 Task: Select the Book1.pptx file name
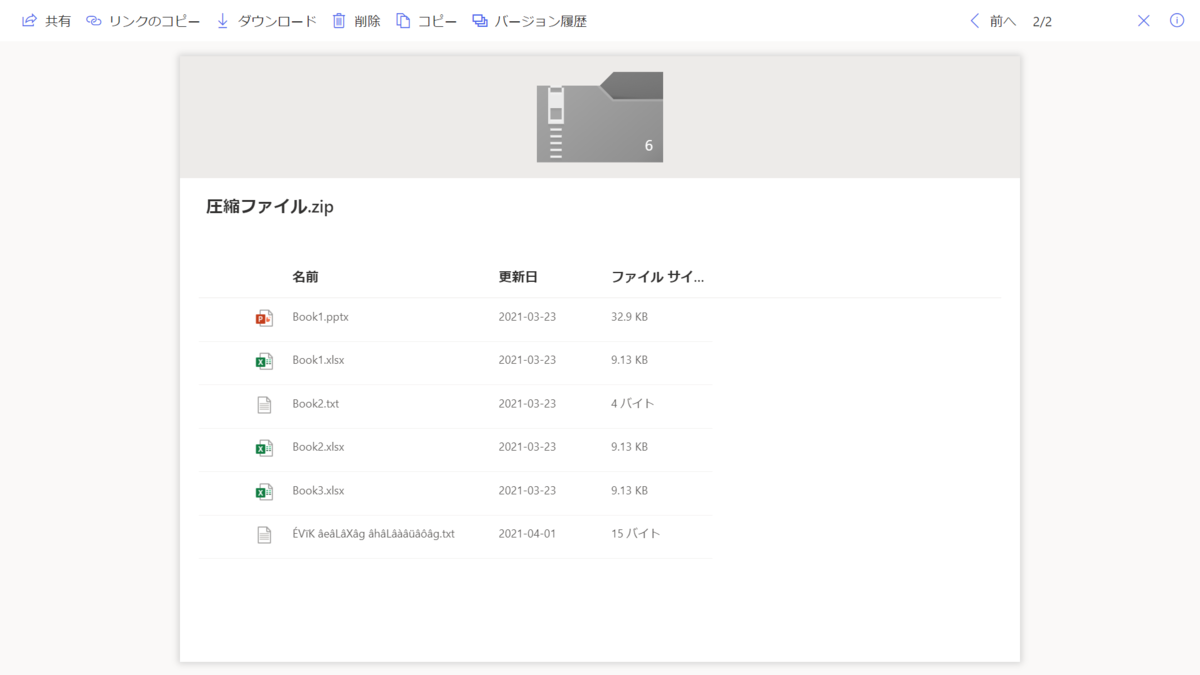tap(320, 317)
